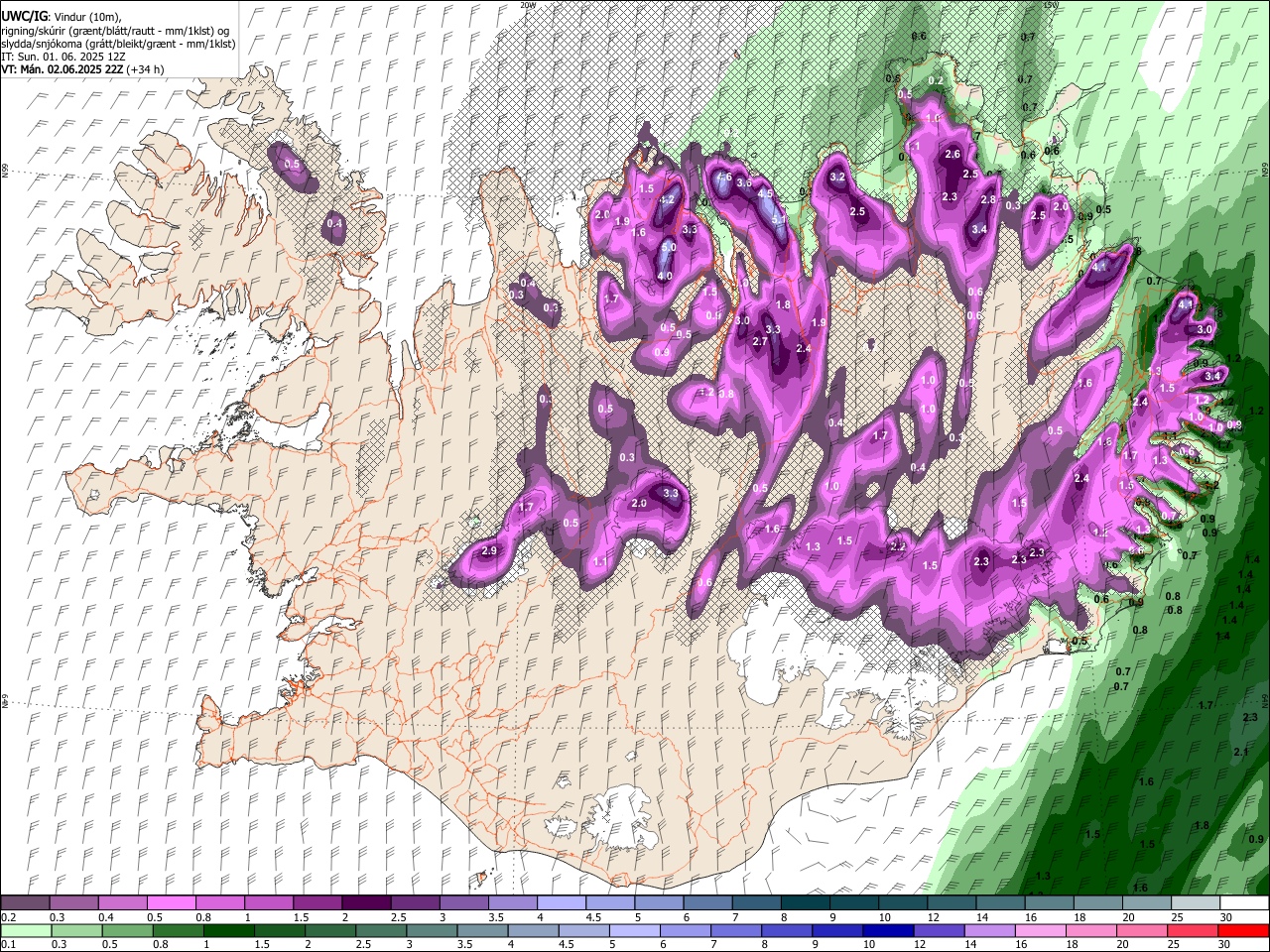
Task: Click the '2.8' snowfall value on the map
Action: 988,200
